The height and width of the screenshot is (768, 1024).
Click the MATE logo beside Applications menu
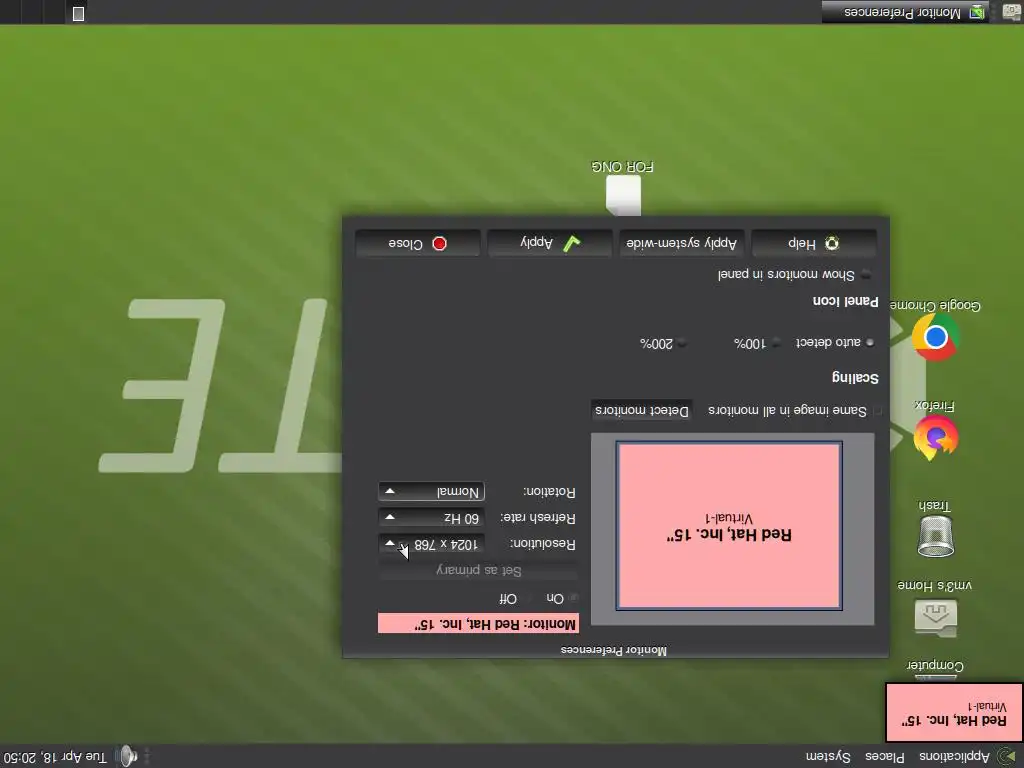coord(1008,756)
